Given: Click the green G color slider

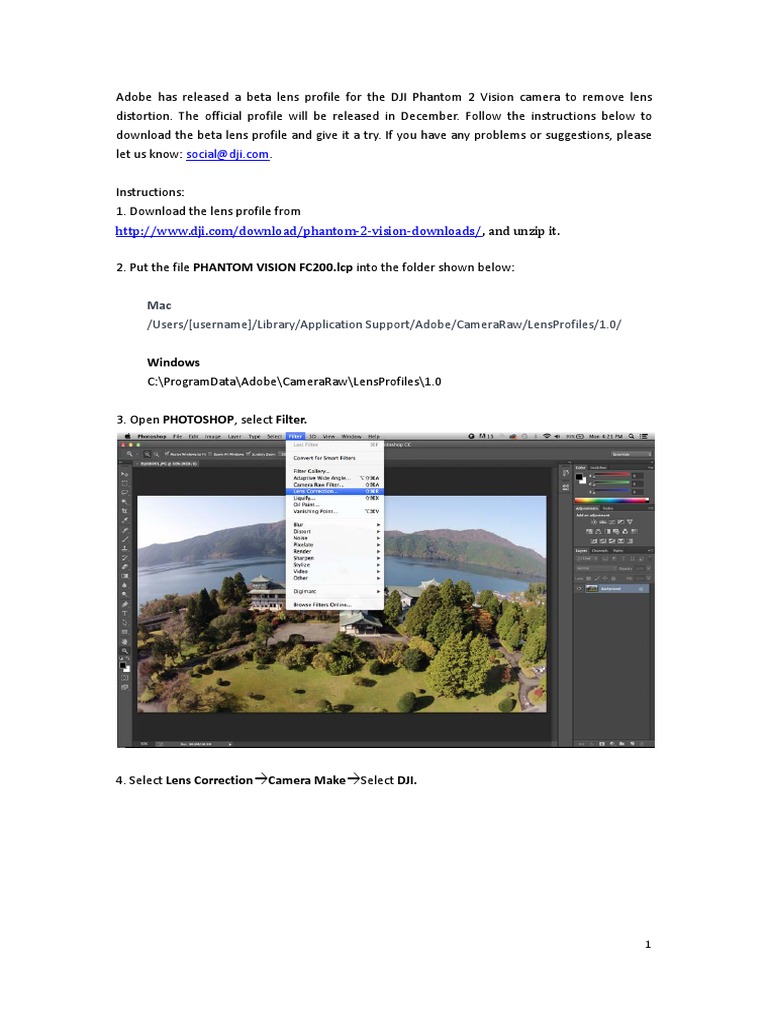Looking at the screenshot, I should tap(612, 482).
